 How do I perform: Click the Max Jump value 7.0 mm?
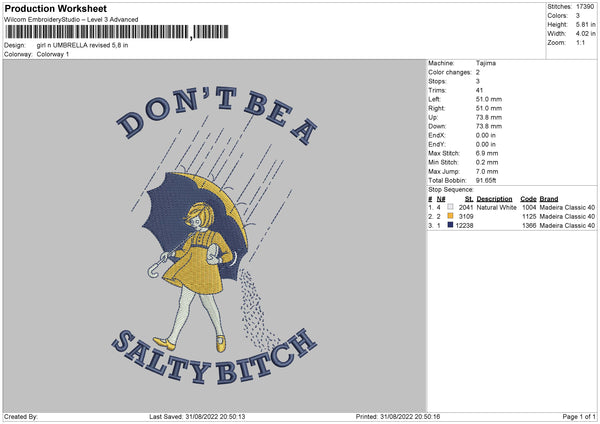point(487,171)
